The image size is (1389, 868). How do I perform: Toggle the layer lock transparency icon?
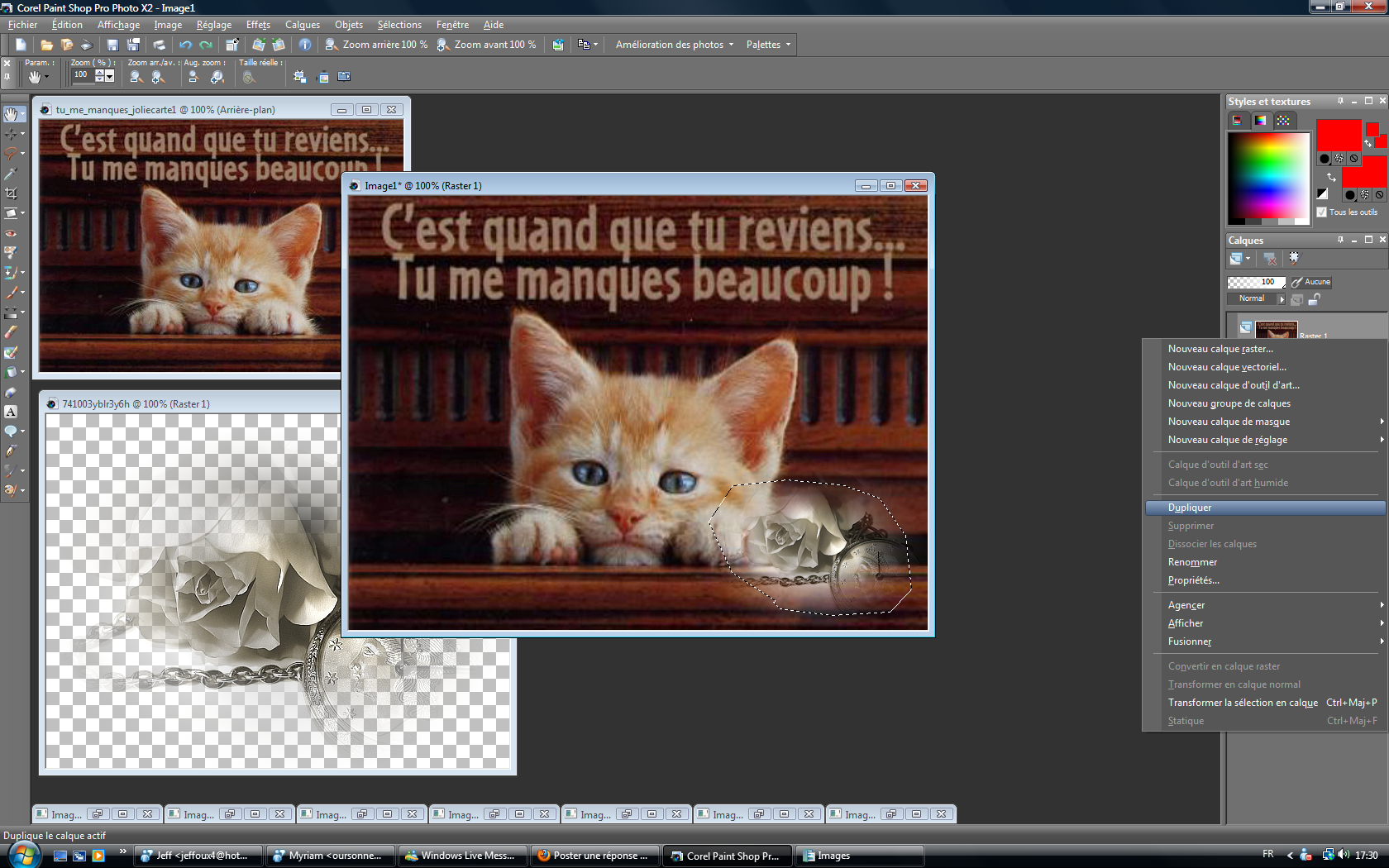(1314, 299)
